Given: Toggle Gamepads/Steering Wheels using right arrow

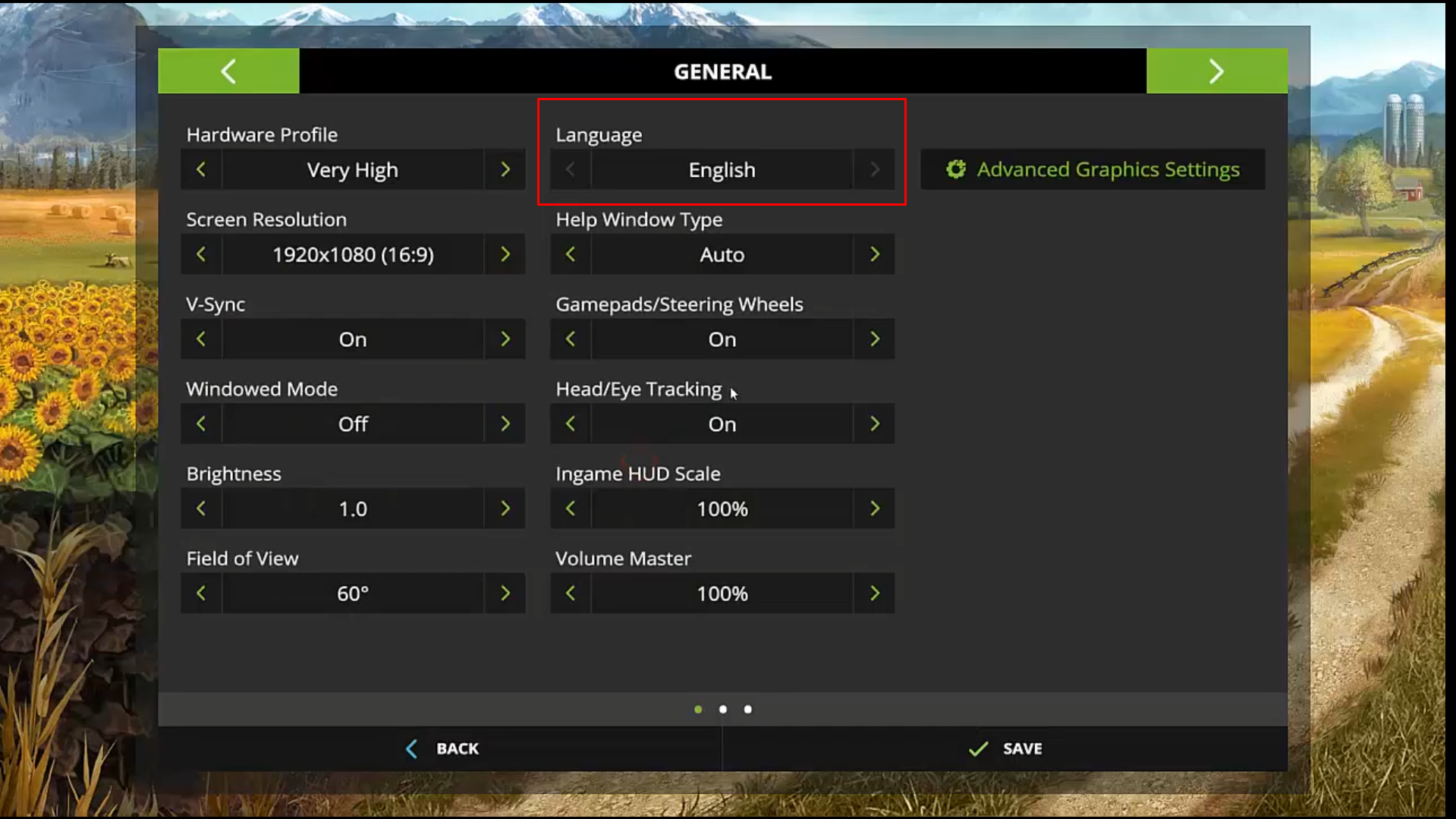Looking at the screenshot, I should 875,339.
